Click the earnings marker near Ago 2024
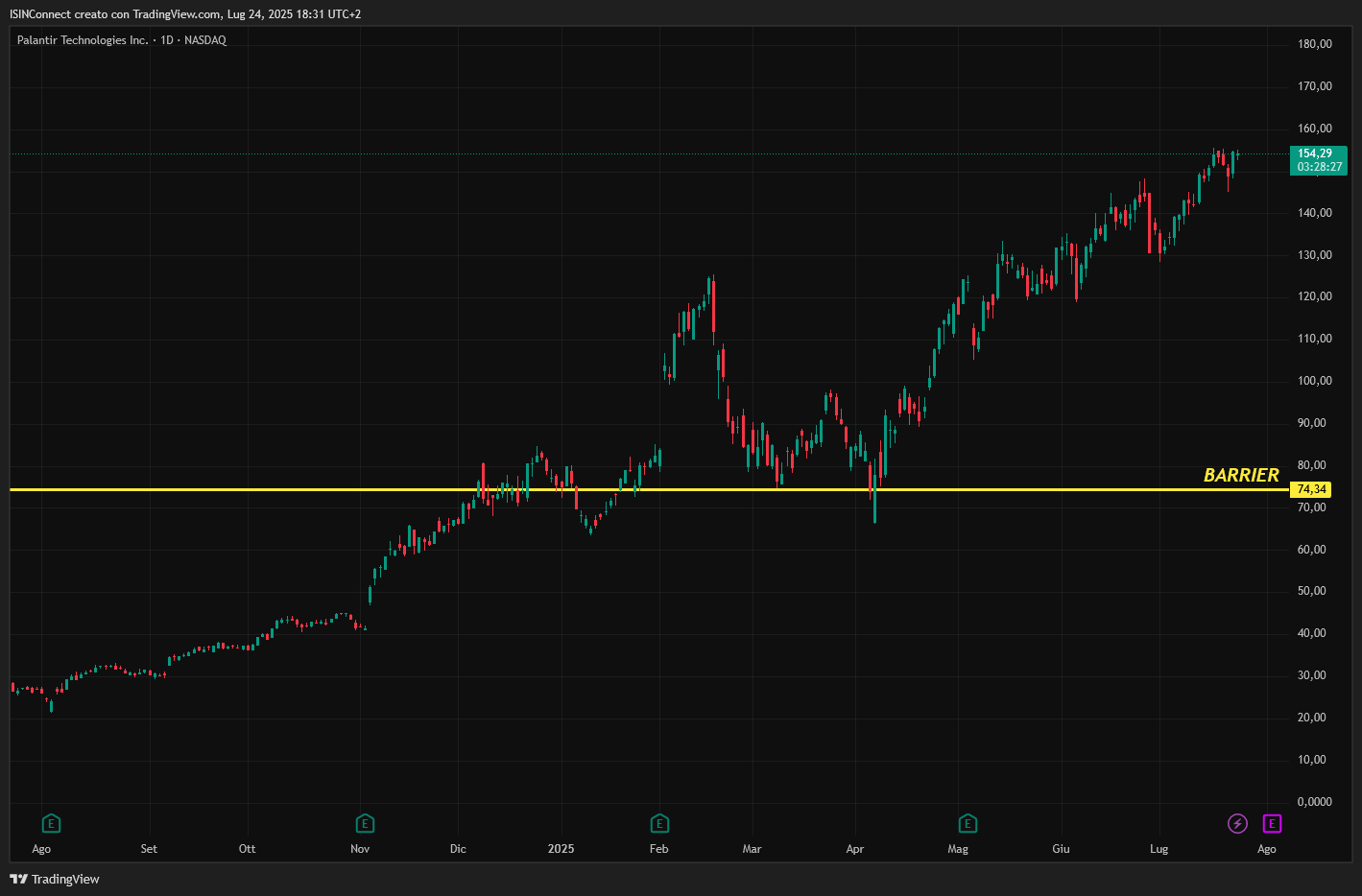The height and width of the screenshot is (896, 1362). (51, 823)
